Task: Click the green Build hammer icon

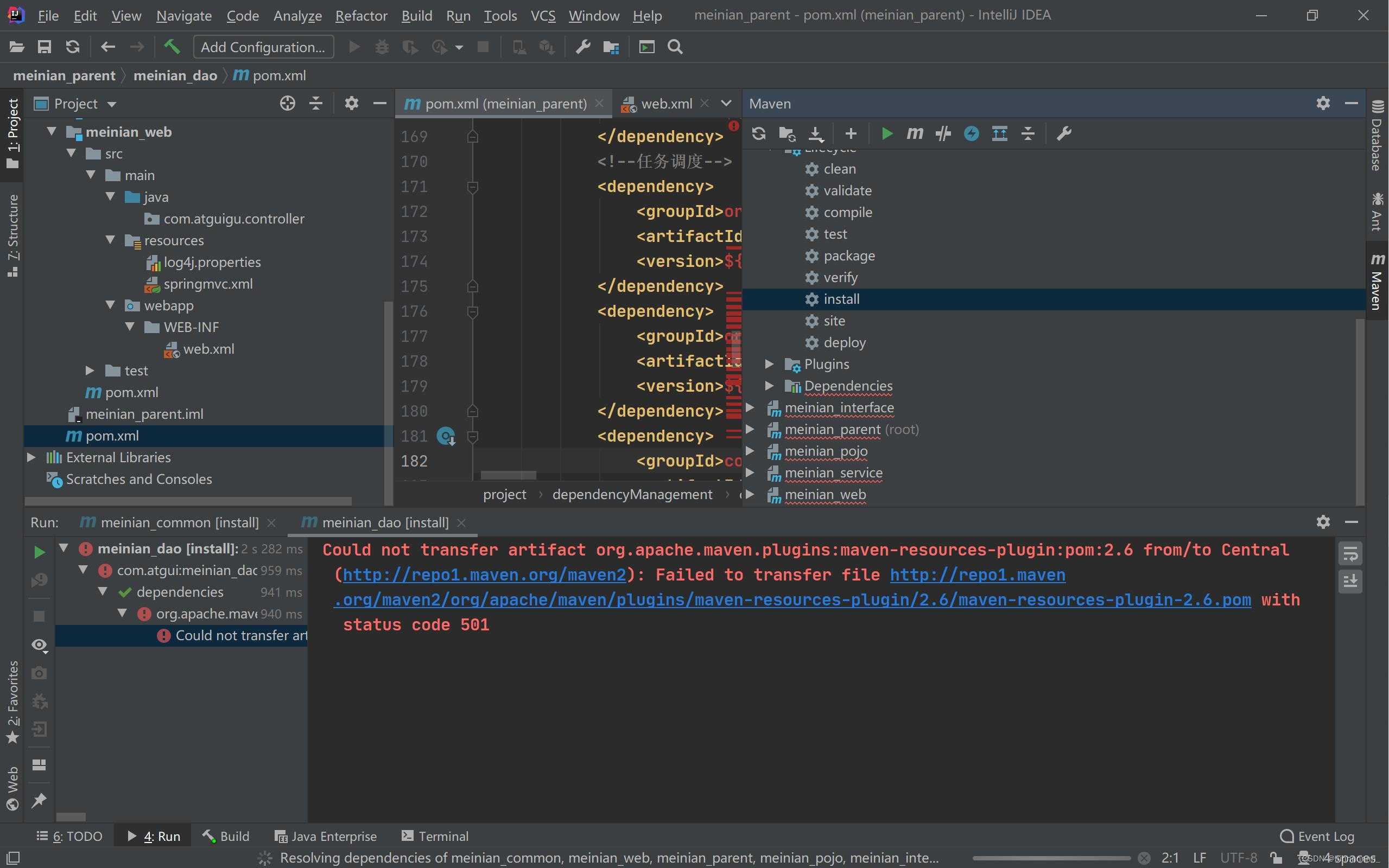Action: coord(172,47)
